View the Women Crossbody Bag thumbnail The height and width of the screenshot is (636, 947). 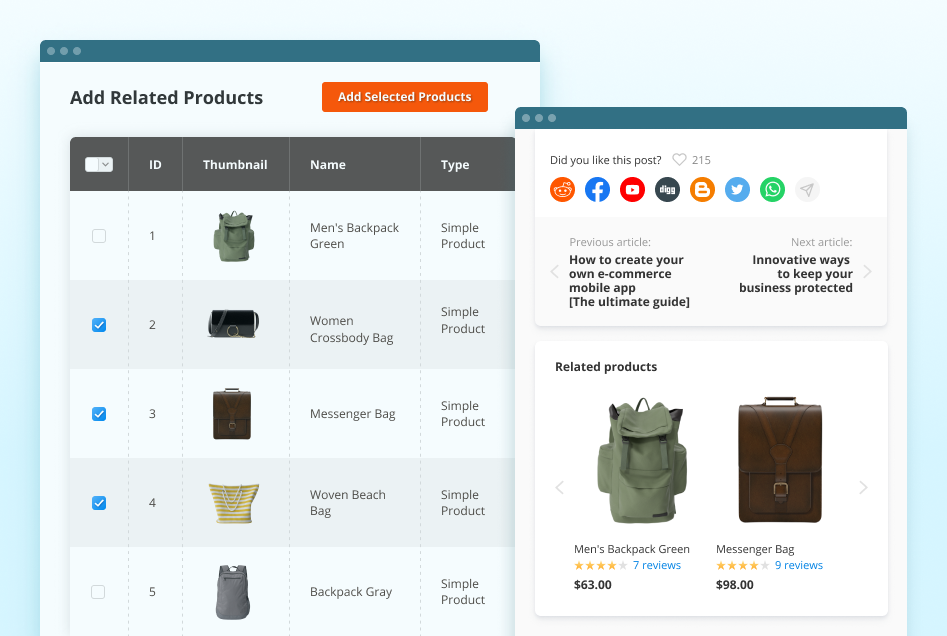click(235, 325)
